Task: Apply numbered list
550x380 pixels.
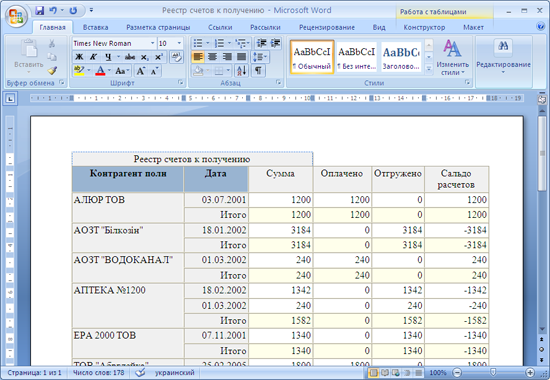Action: (219, 43)
